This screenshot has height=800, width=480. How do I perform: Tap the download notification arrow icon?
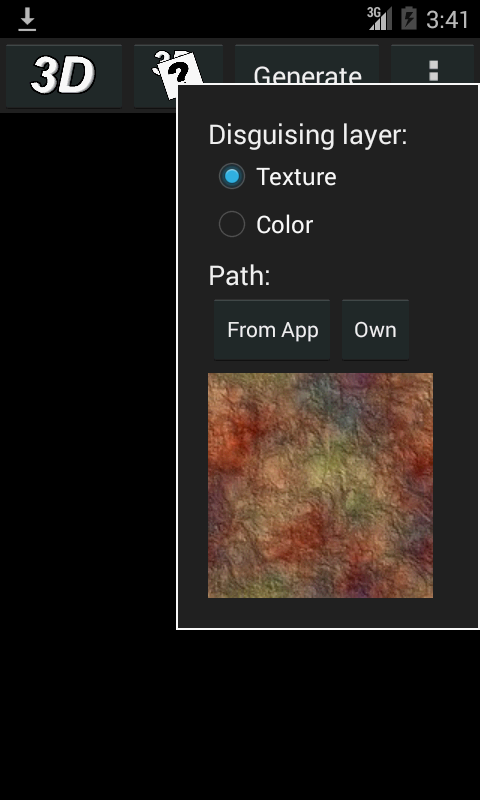pyautogui.click(x=27, y=19)
